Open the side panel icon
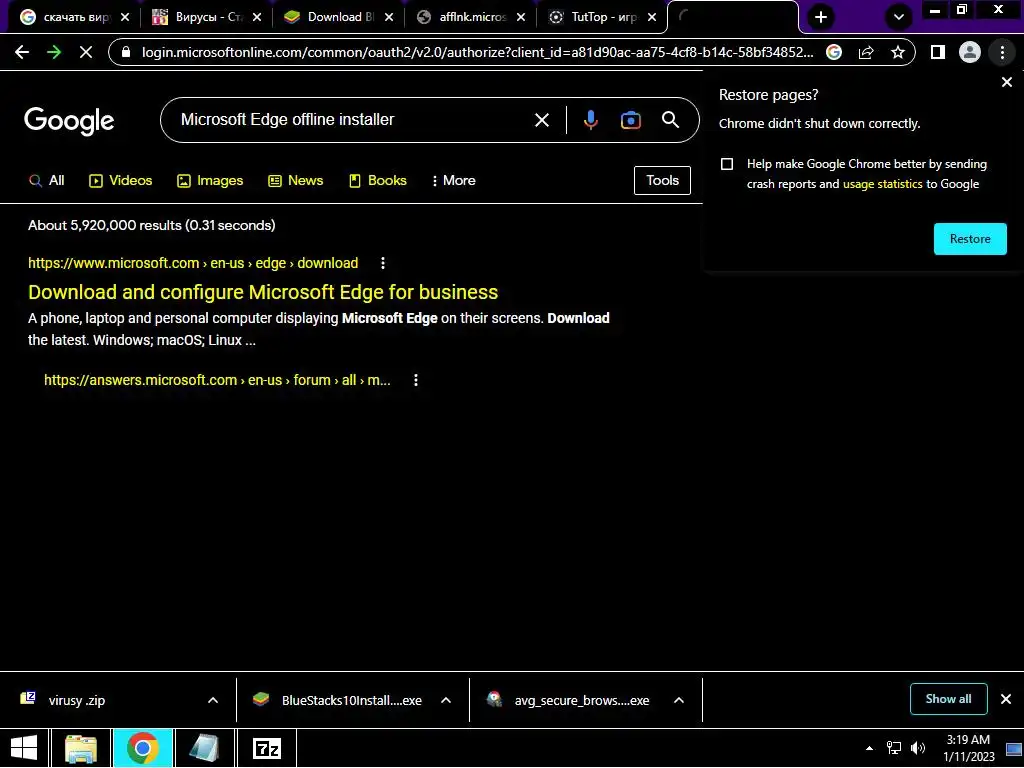Image resolution: width=1024 pixels, height=768 pixels. 938,52
